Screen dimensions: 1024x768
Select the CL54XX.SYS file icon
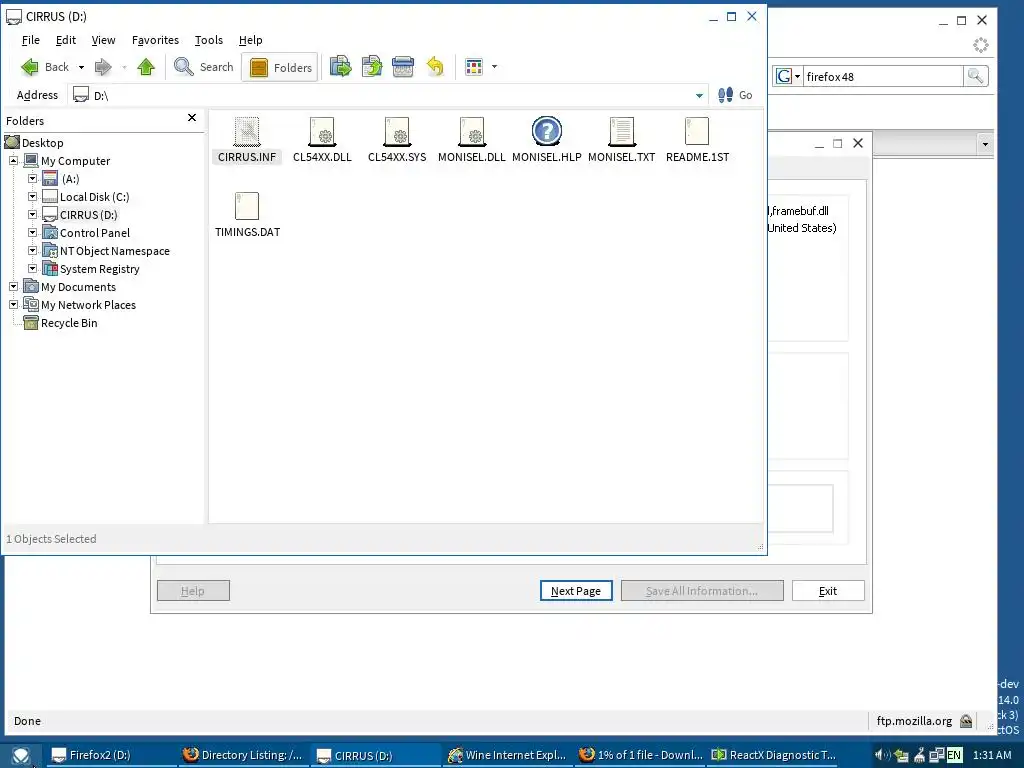click(x=397, y=132)
